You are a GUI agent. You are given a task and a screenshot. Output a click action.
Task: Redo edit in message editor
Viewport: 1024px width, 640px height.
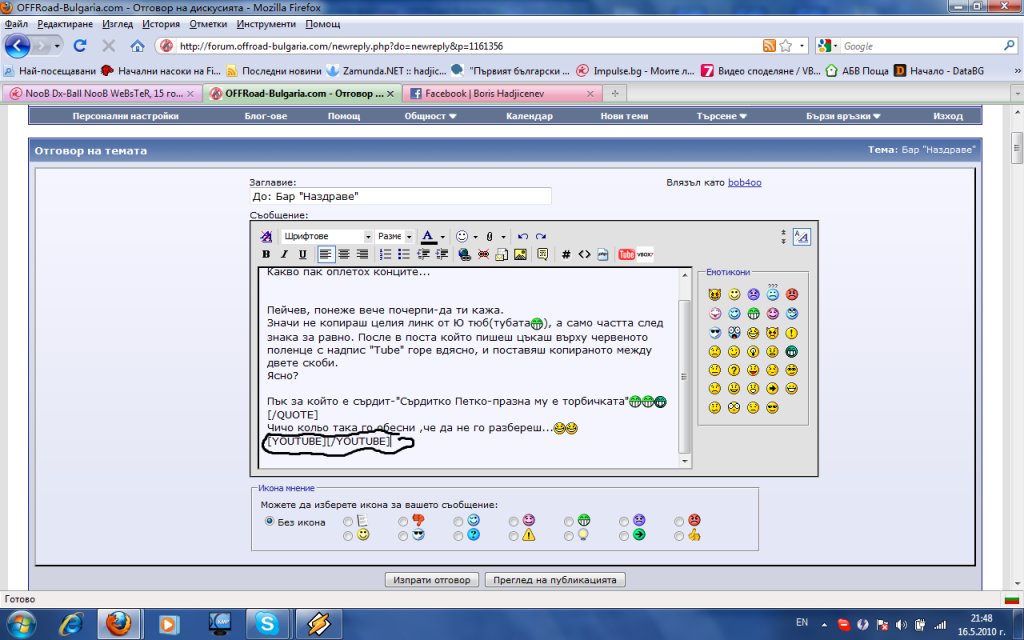(541, 236)
